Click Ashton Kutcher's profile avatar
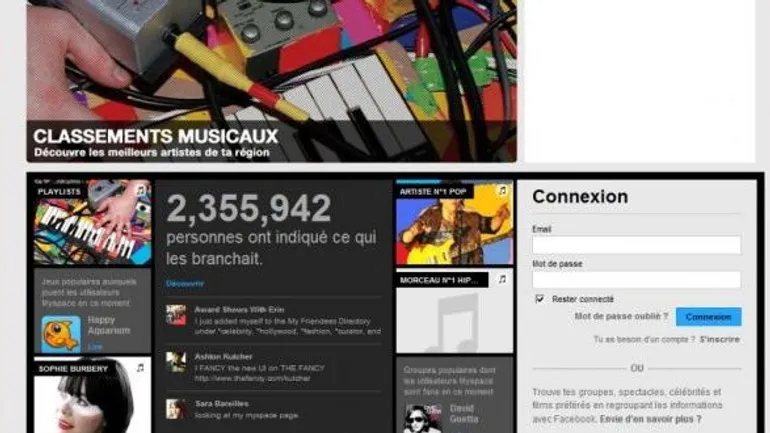 176,362
